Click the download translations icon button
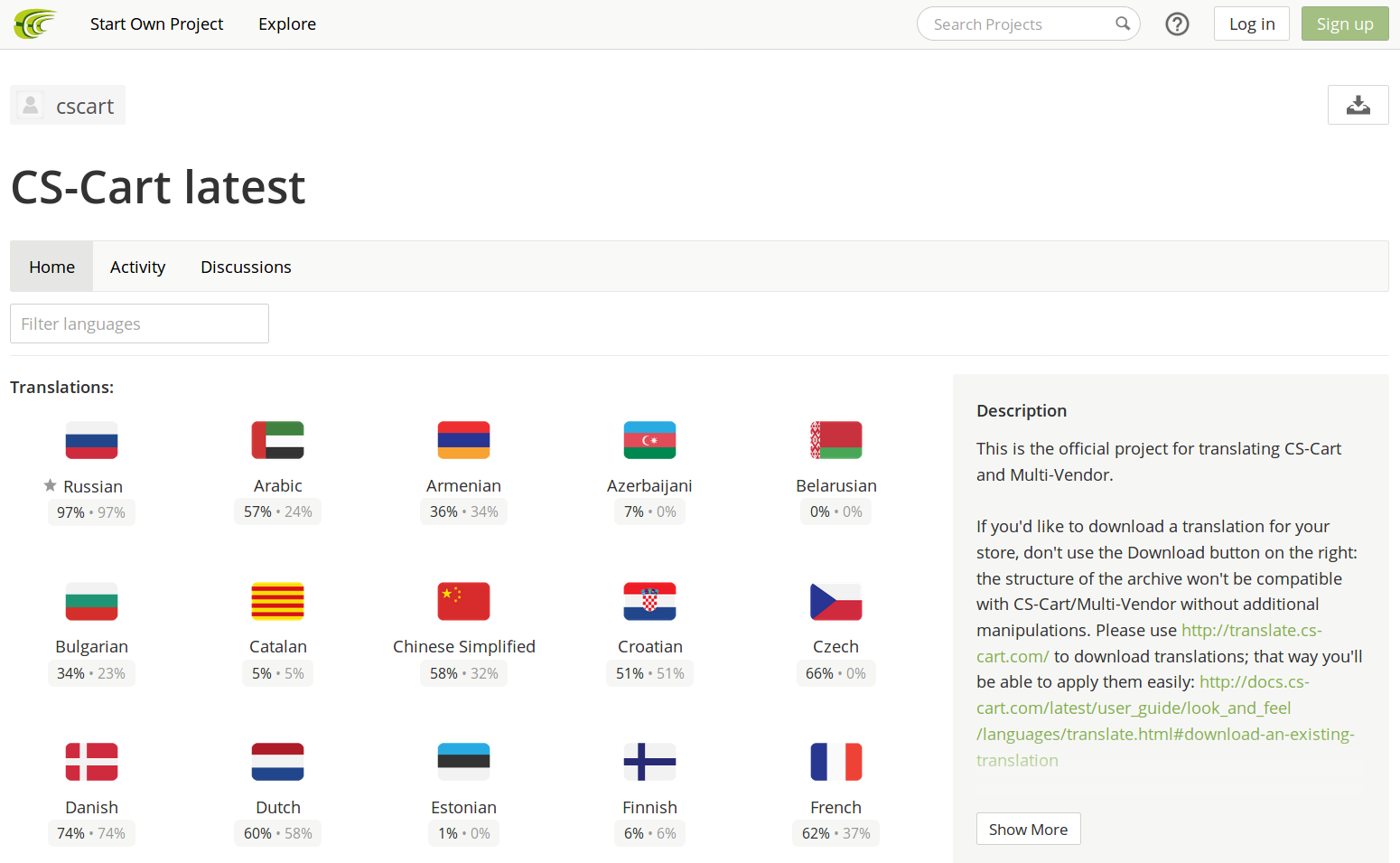The height and width of the screenshot is (863, 1400). tap(1358, 105)
